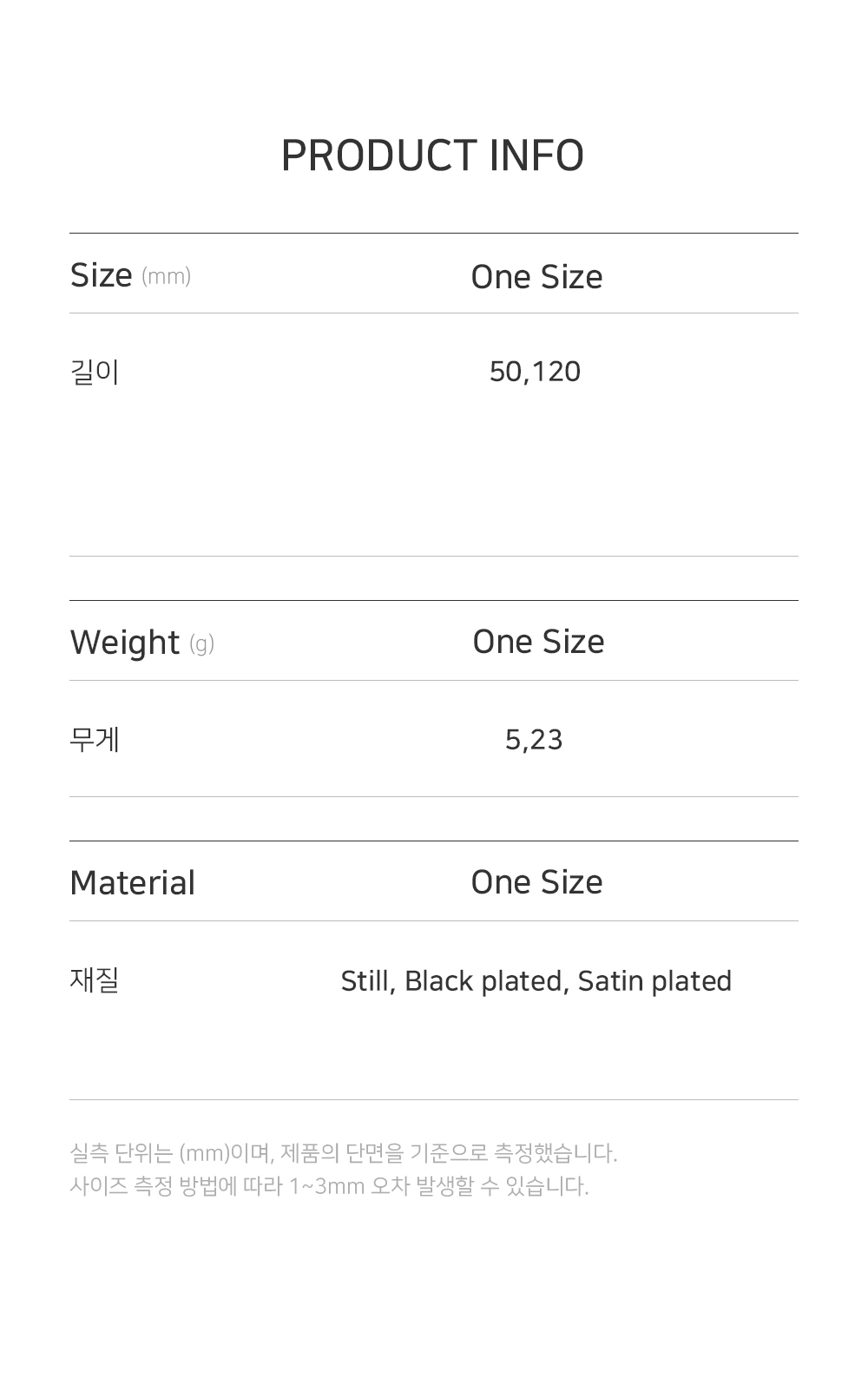
Task: Click Satin plated material text
Action: [x=654, y=981]
